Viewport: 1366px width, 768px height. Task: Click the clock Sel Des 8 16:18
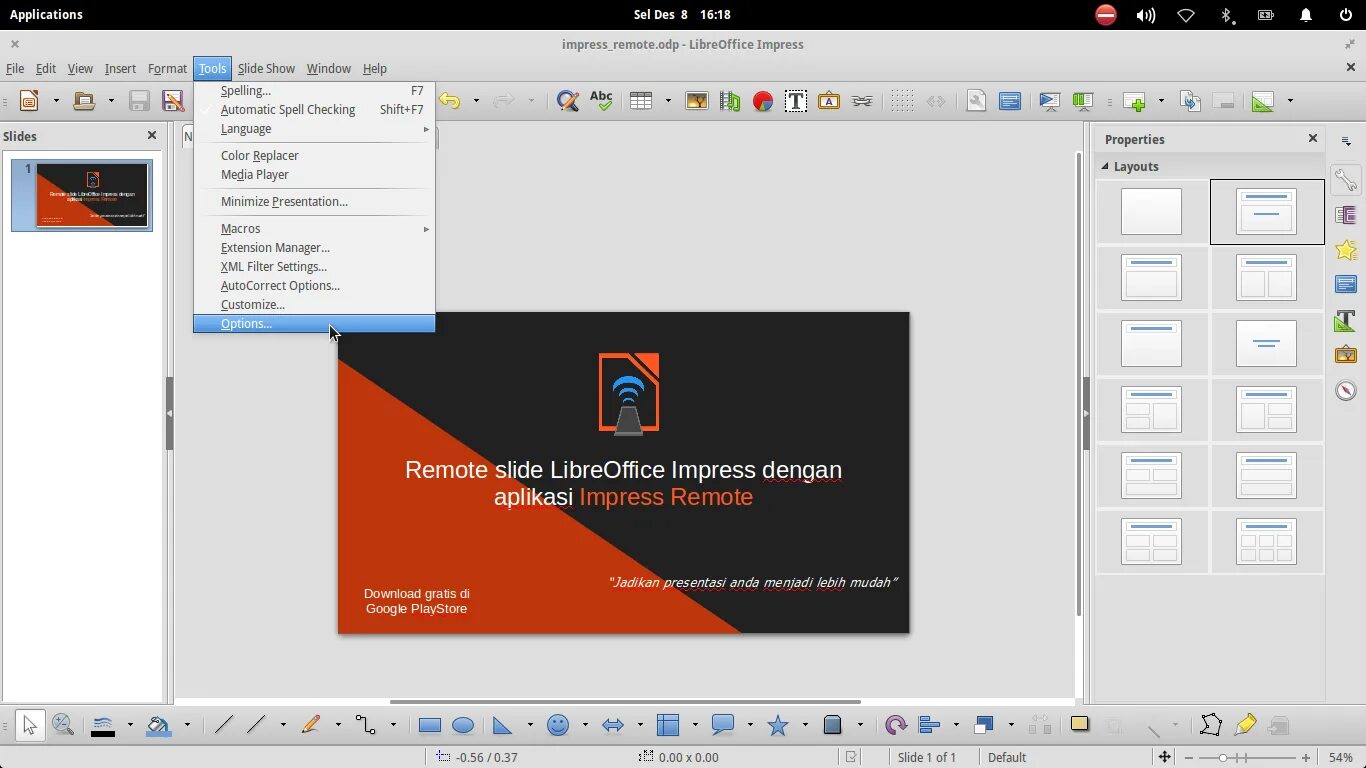[682, 14]
